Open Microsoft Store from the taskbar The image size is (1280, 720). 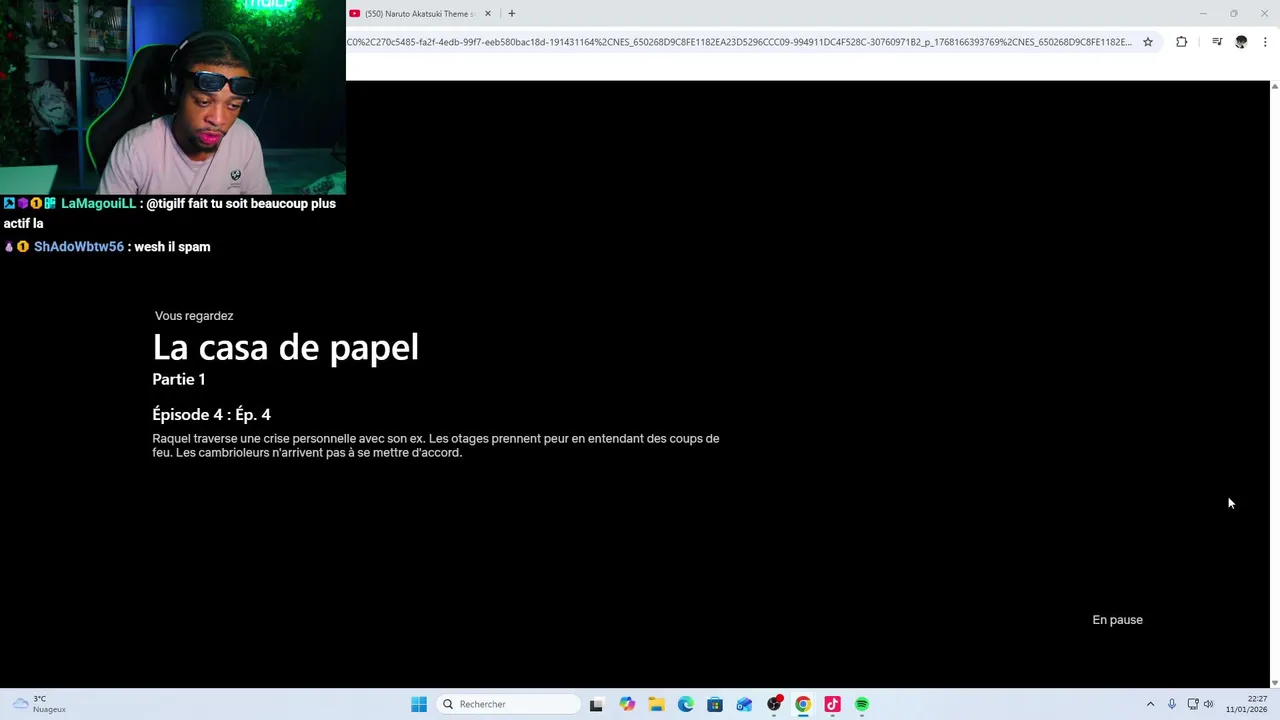[x=715, y=704]
